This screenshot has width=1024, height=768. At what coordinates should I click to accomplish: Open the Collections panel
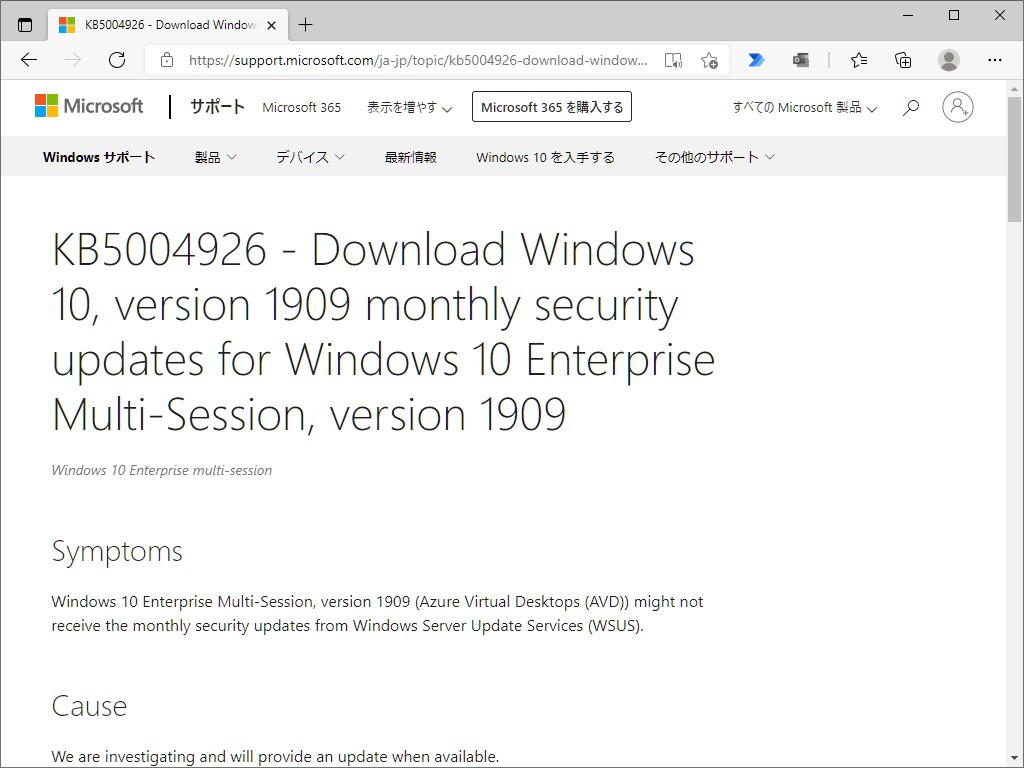903,60
